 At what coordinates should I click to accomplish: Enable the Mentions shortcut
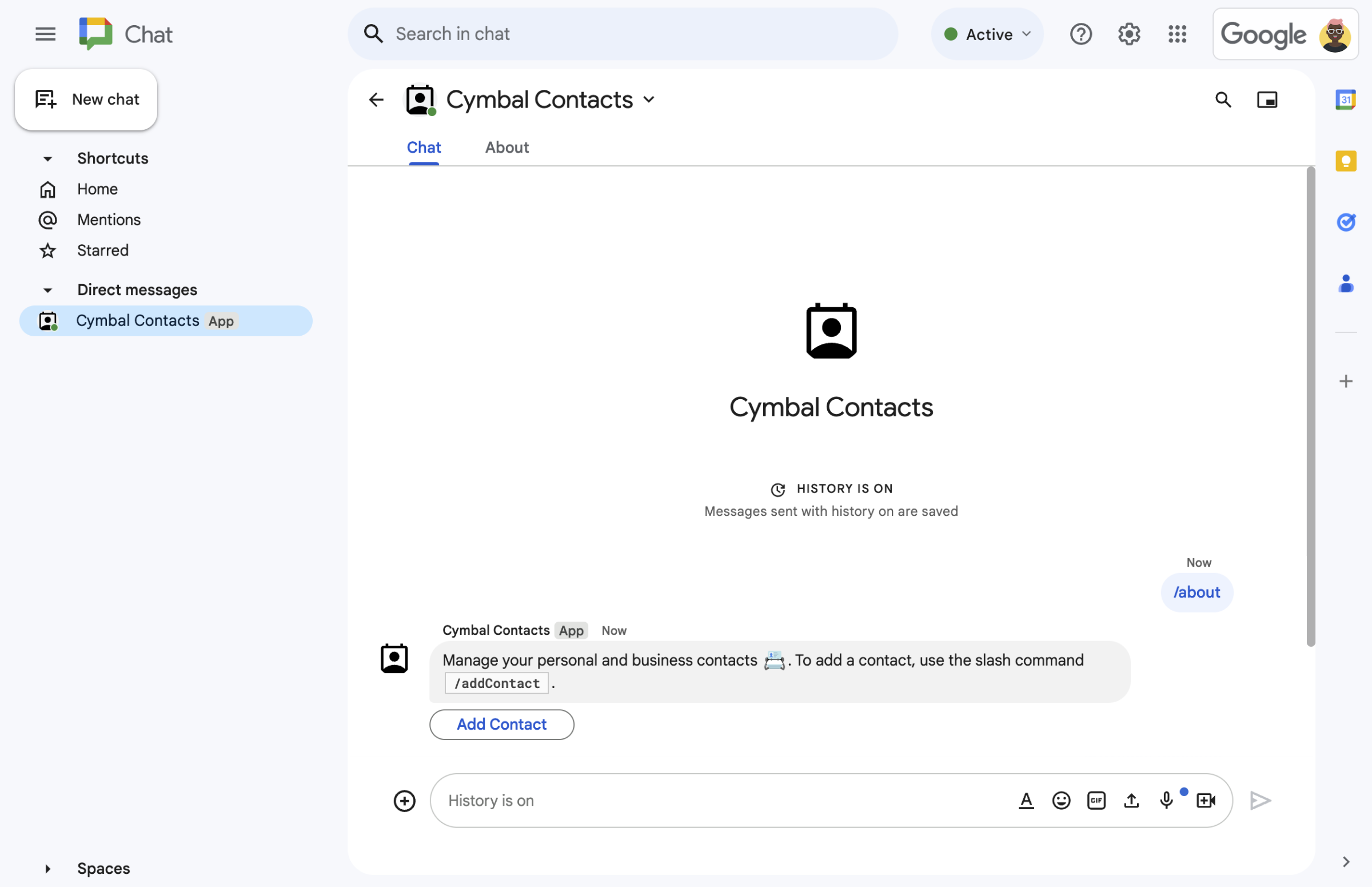(x=109, y=219)
